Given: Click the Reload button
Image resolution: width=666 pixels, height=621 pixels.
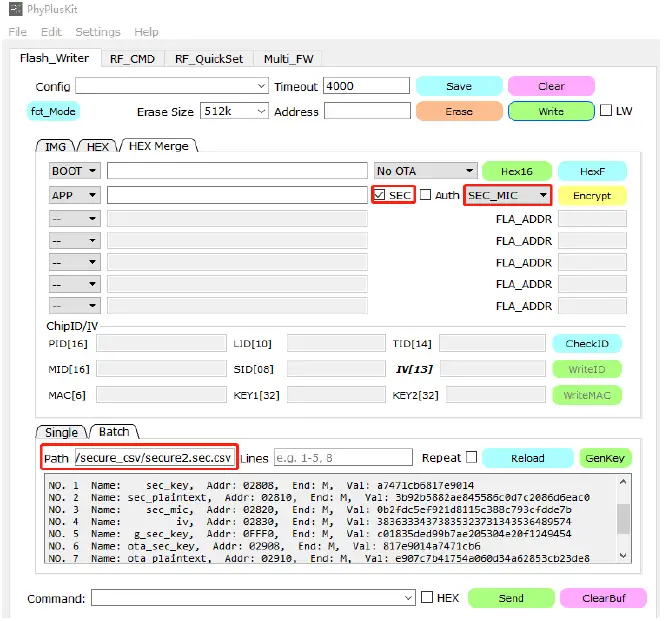Looking at the screenshot, I should (x=528, y=458).
